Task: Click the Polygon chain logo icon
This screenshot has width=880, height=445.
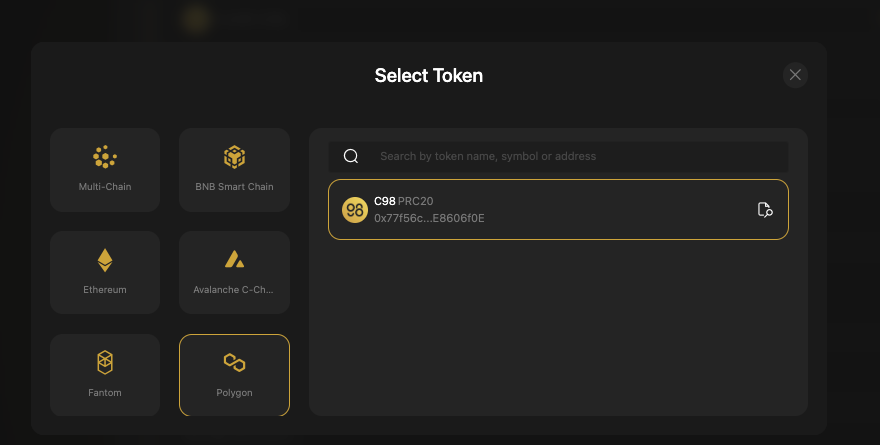Action: [234, 362]
